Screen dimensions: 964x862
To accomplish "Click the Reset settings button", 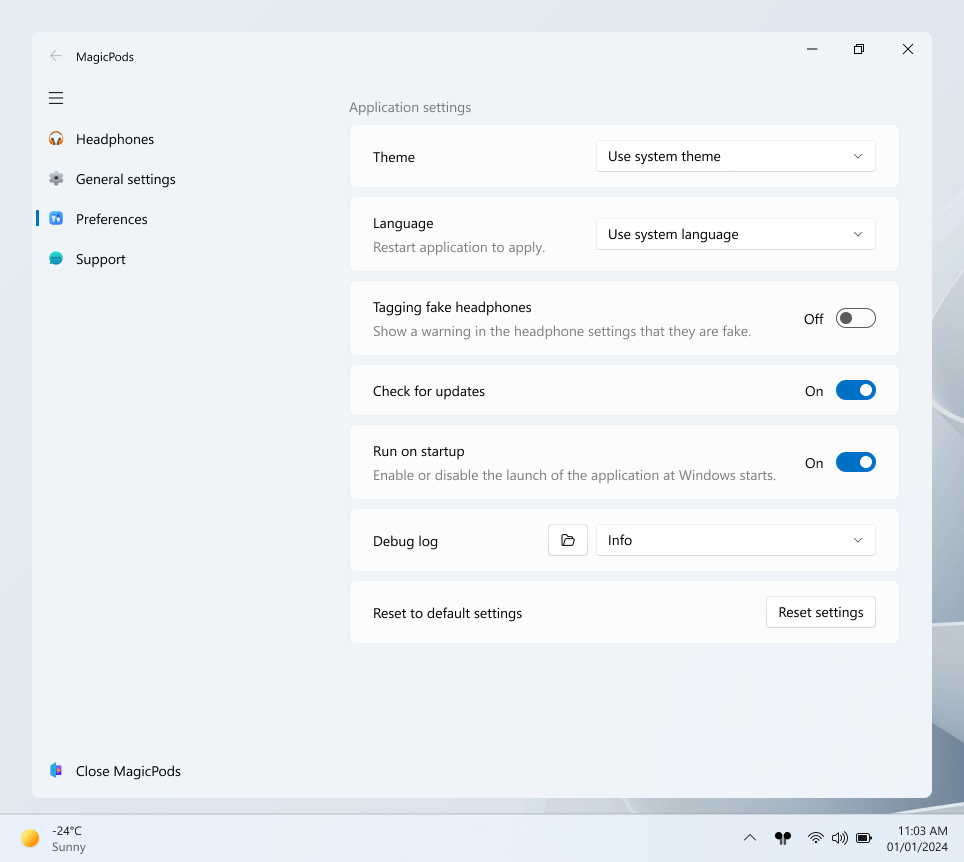I will pos(820,612).
